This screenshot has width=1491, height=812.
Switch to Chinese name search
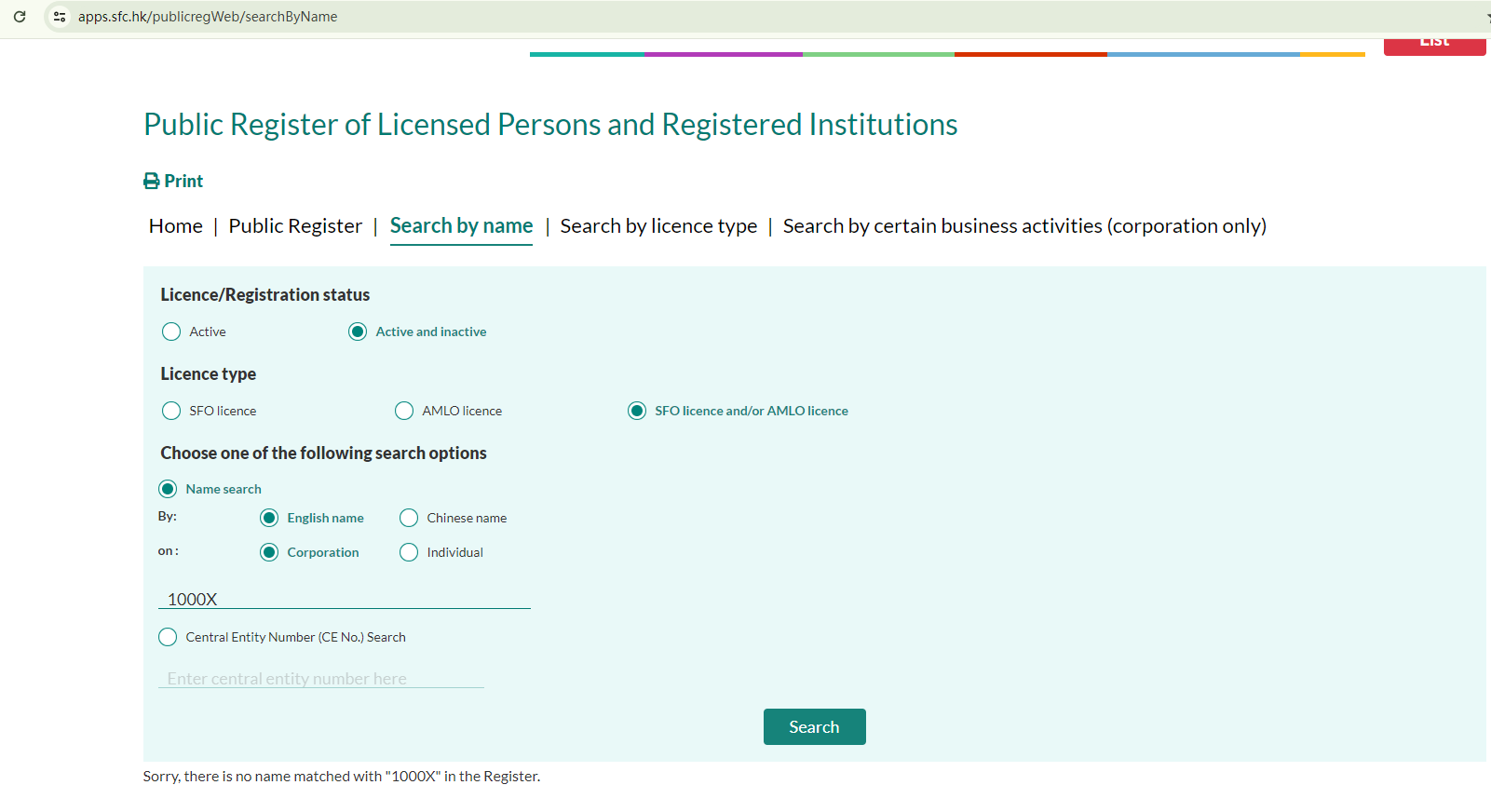click(x=409, y=518)
